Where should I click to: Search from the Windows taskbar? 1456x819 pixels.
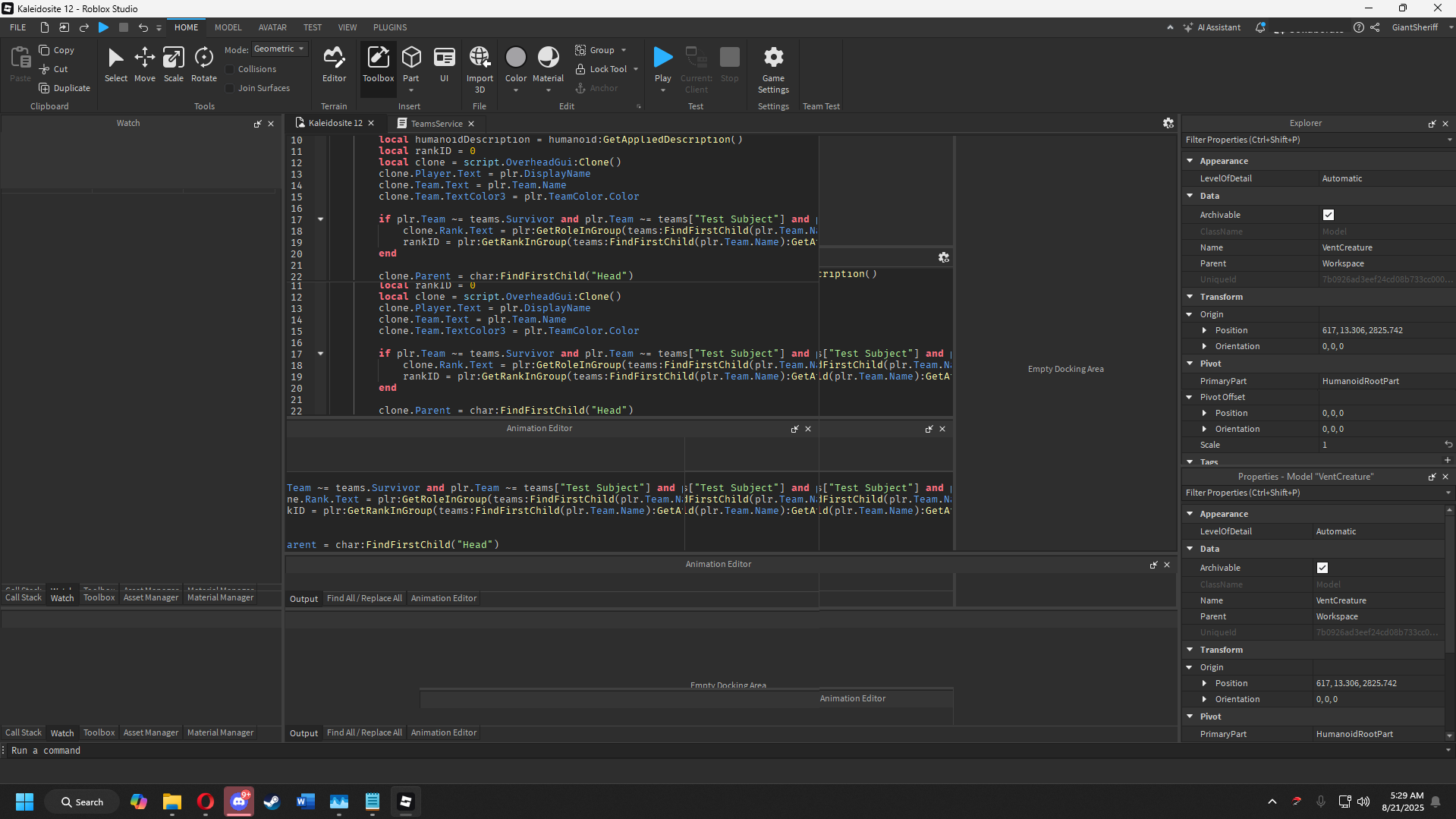tap(82, 802)
